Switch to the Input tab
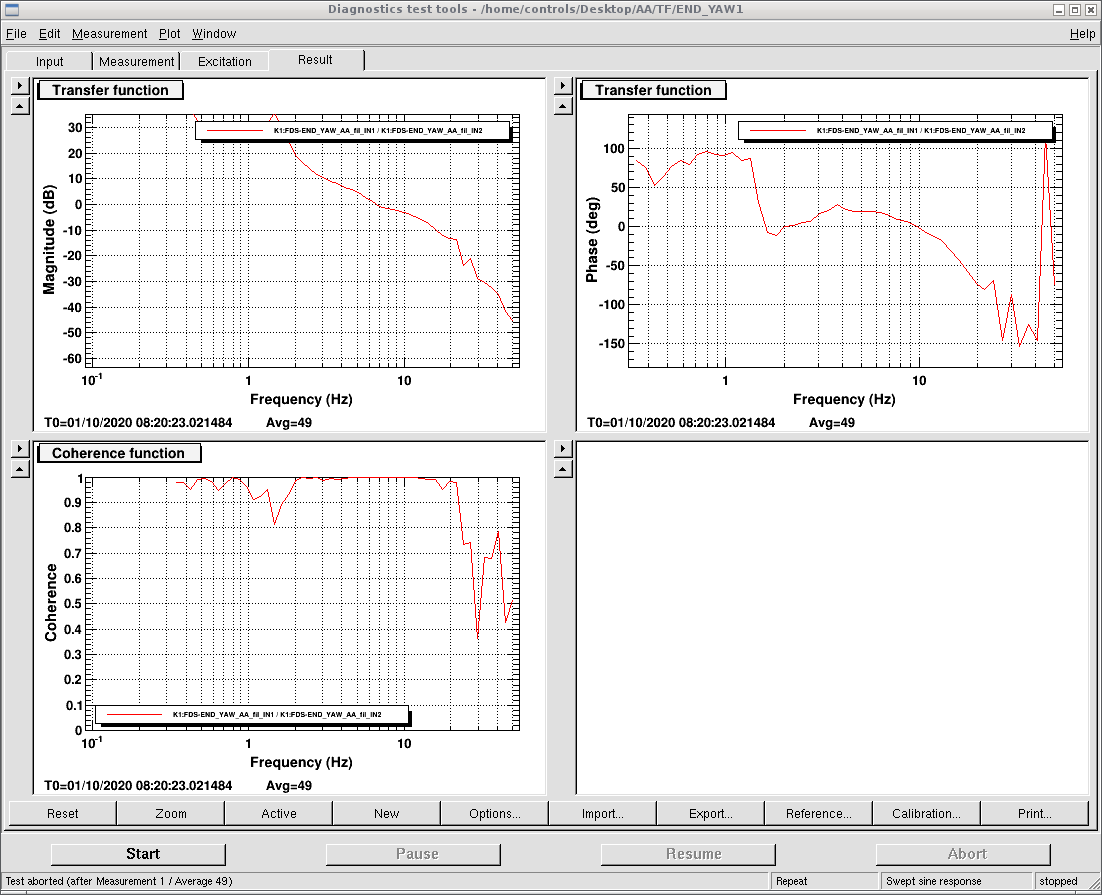1102x895 pixels. [x=50, y=61]
